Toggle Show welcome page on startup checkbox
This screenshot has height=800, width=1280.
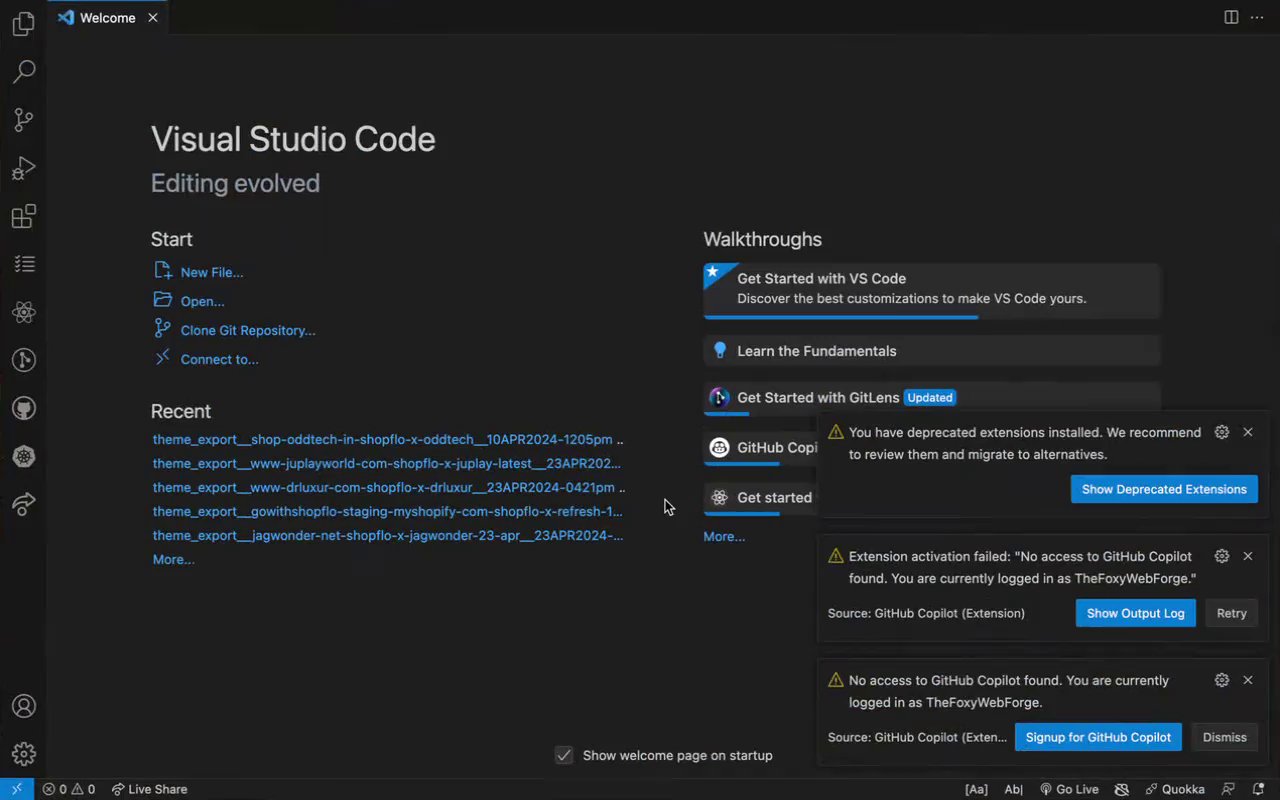(x=564, y=755)
